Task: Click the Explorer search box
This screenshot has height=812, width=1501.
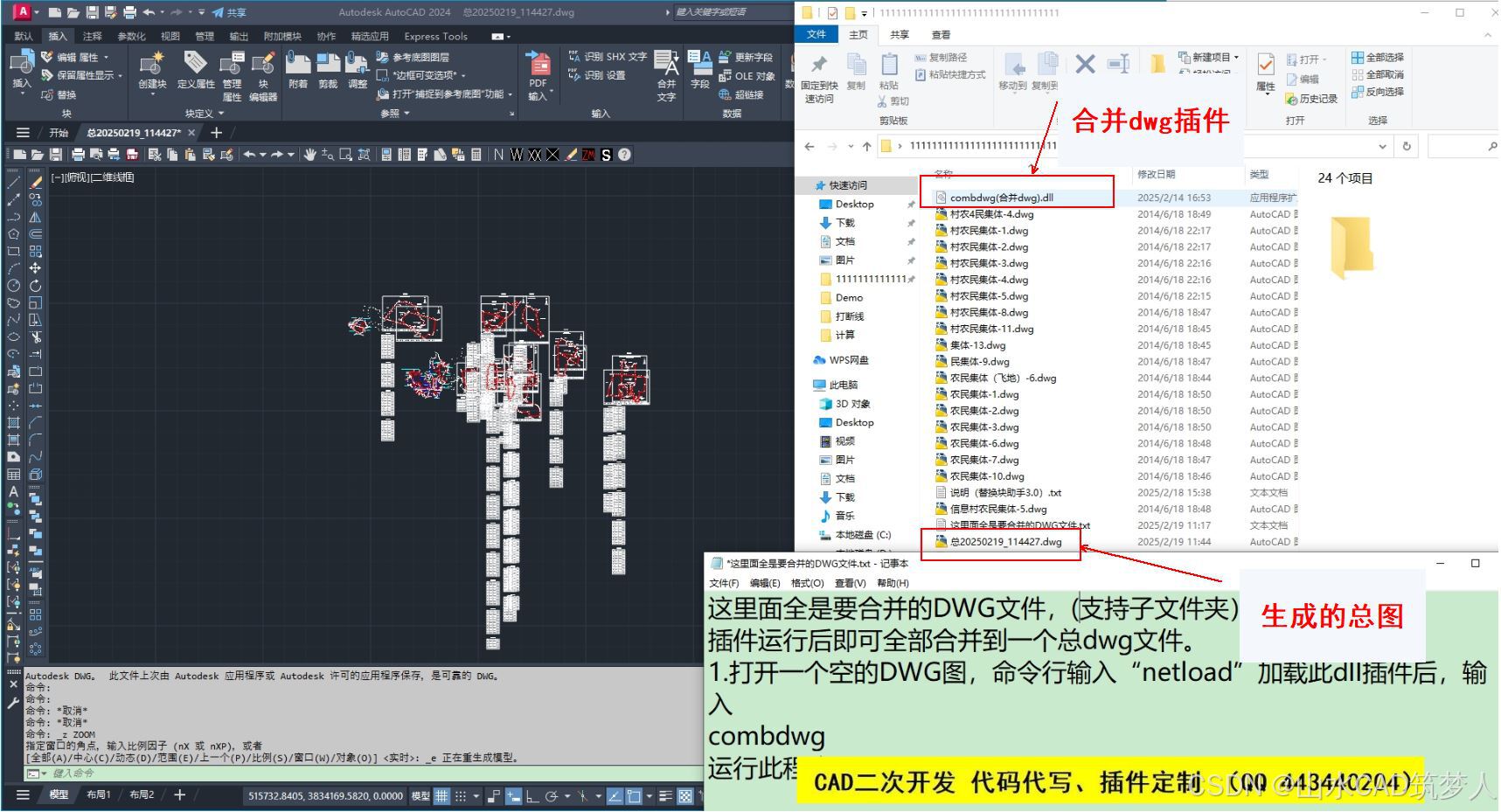Action: coord(1463,146)
